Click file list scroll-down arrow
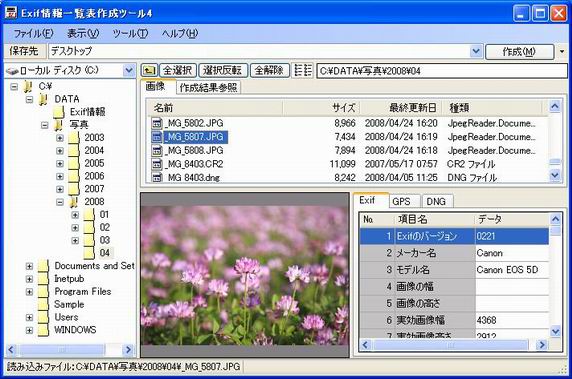This screenshot has height=379, width=572. (x=555, y=175)
